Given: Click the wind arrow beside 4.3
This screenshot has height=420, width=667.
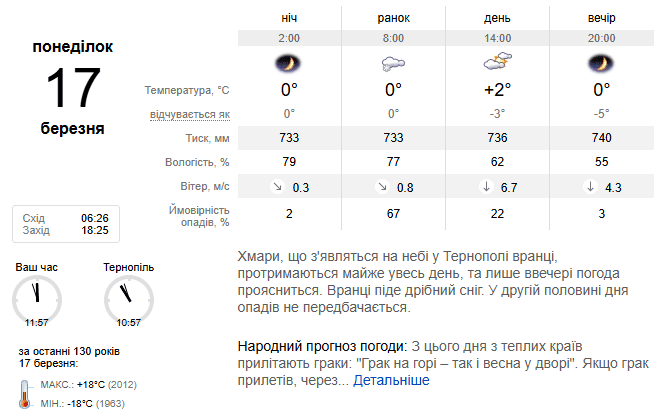Looking at the screenshot, I should 590,186.
